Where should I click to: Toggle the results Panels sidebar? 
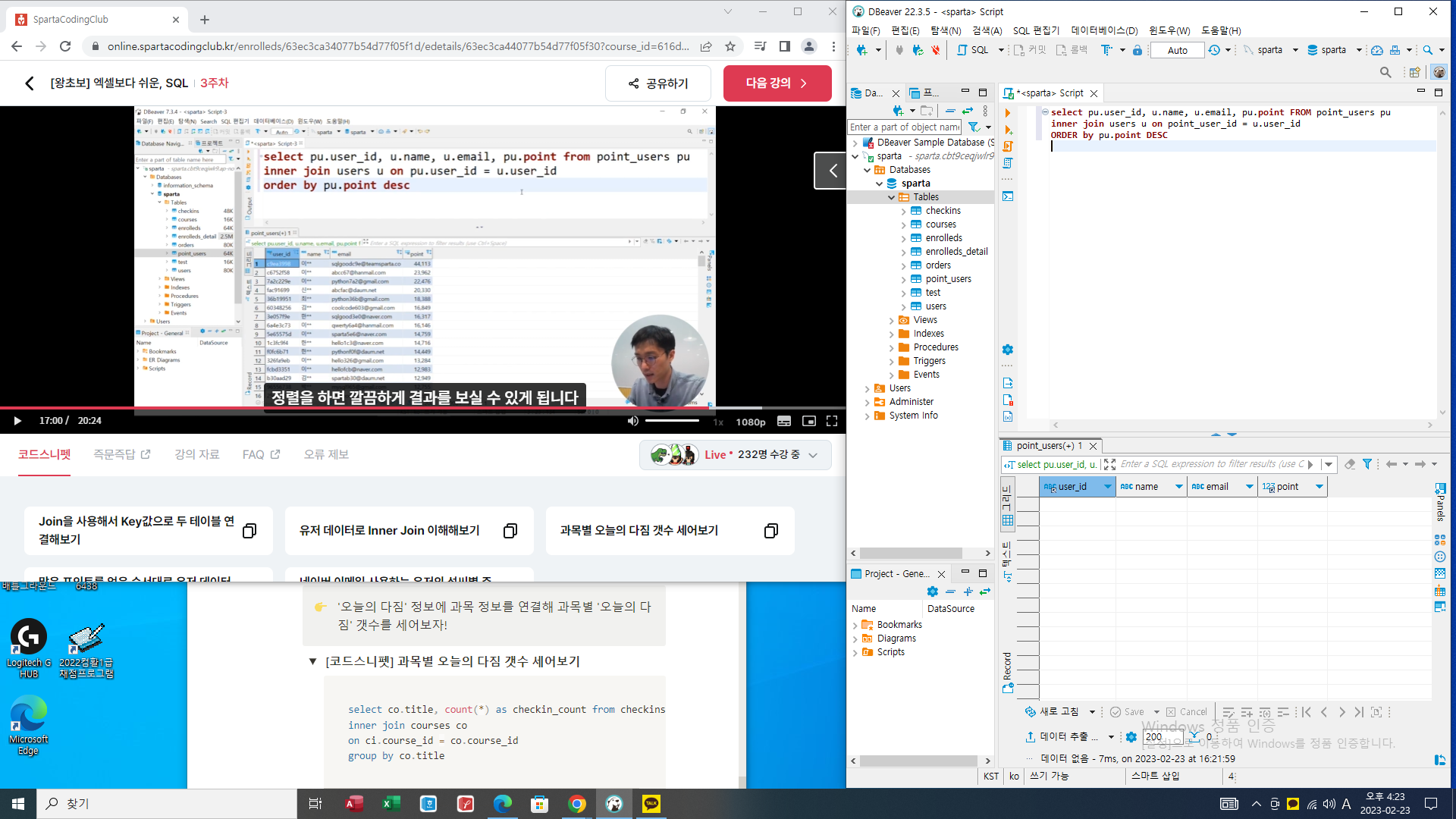[1440, 502]
